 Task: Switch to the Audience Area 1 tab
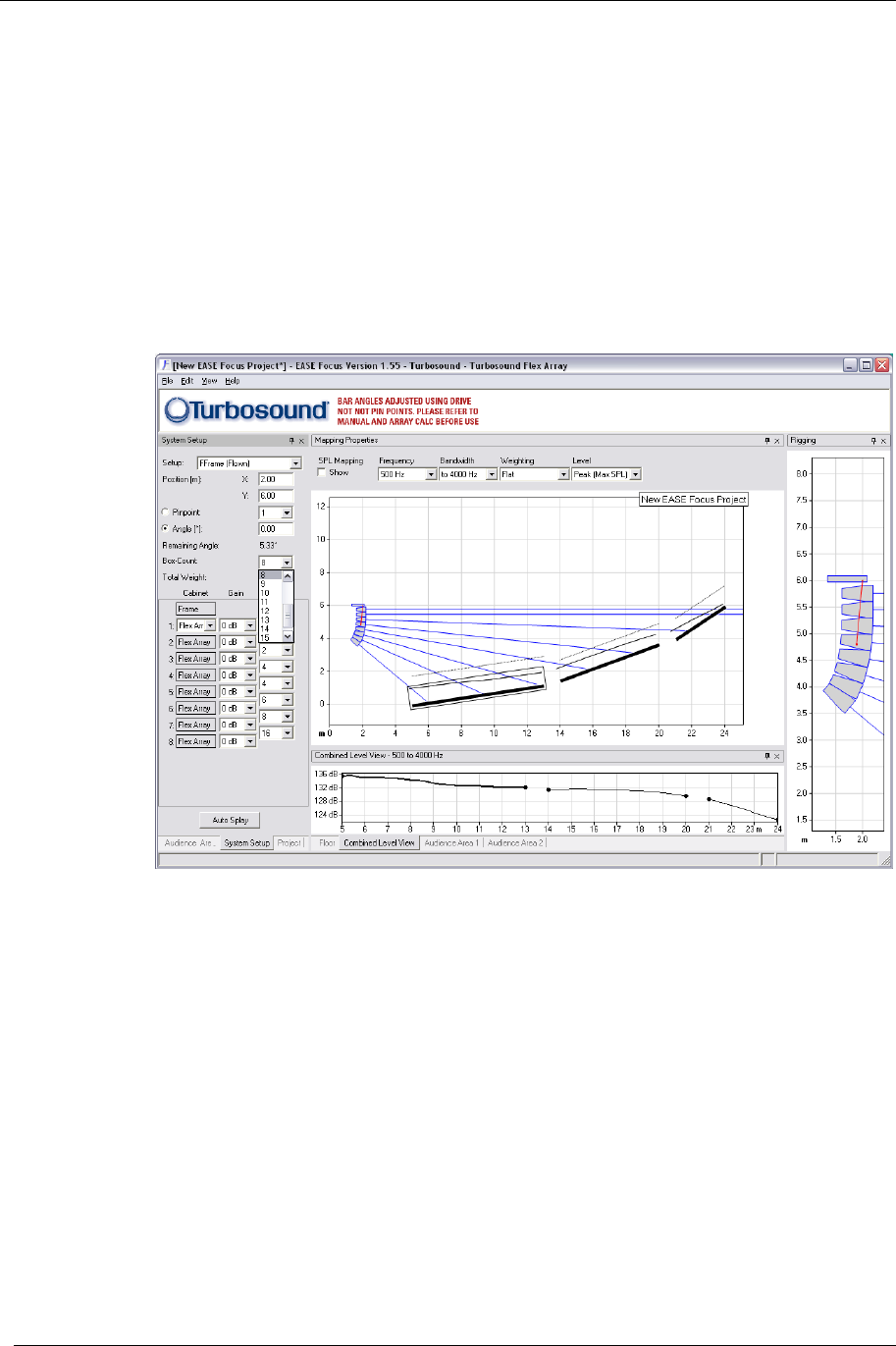[x=451, y=842]
